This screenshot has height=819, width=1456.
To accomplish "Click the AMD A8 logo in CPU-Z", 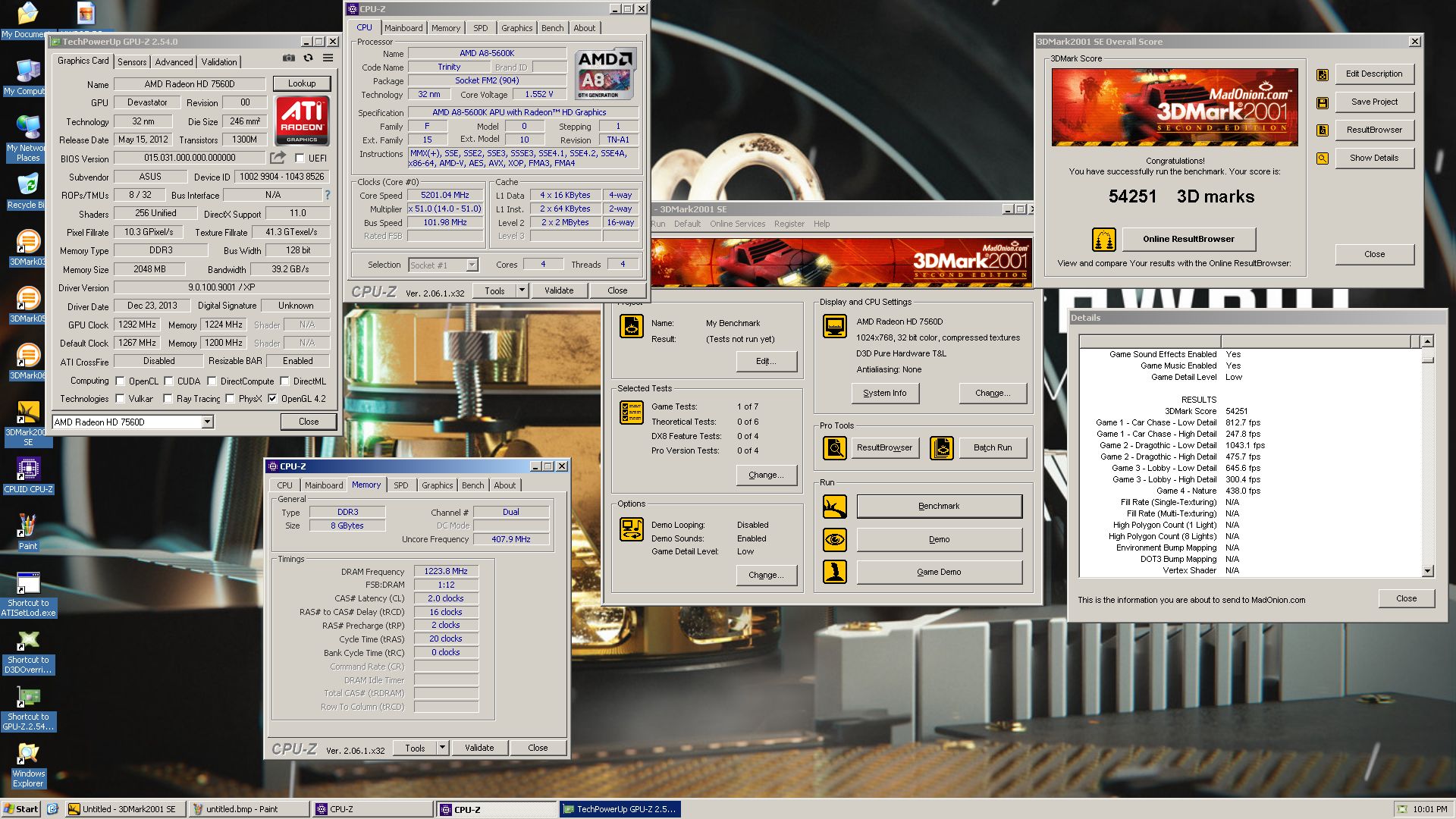I will [604, 74].
